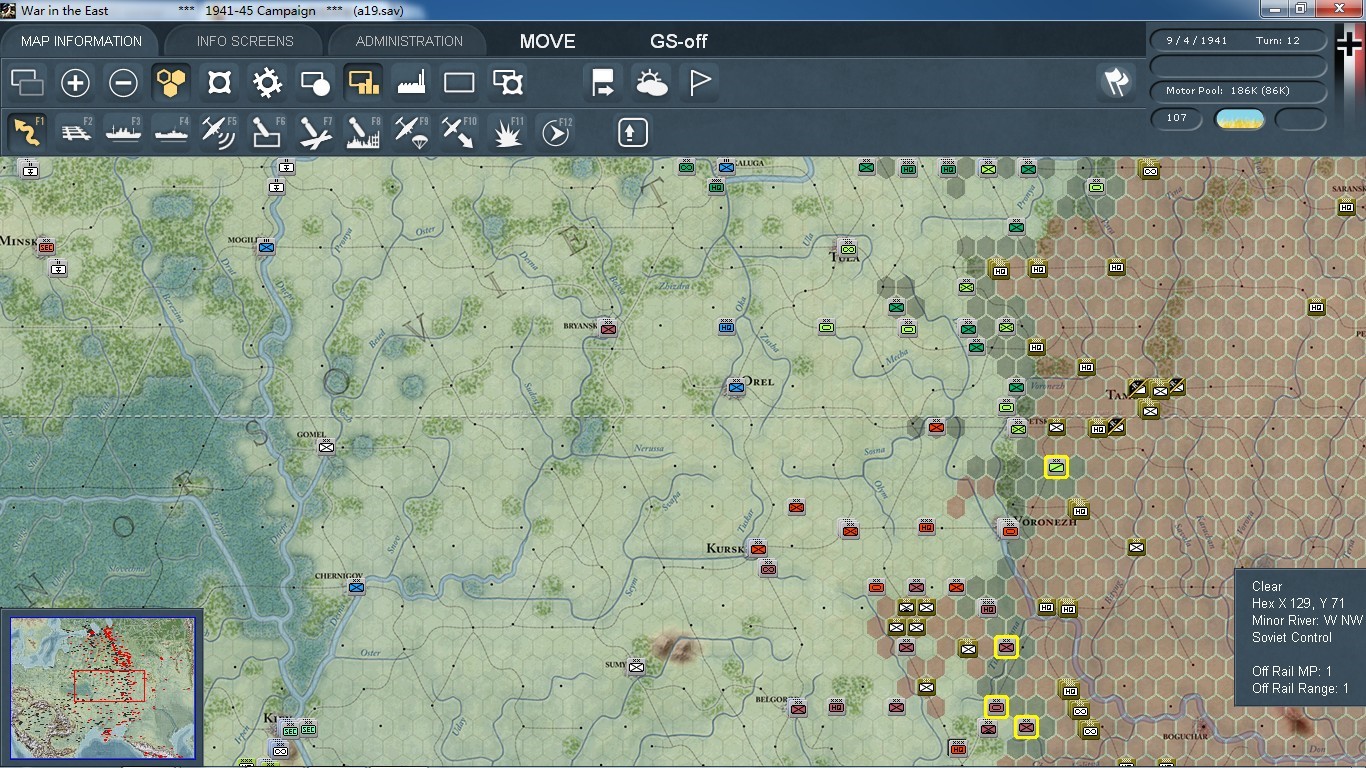1366x768 pixels.
Task: Click the F11 explosion icon
Action: coord(507,132)
